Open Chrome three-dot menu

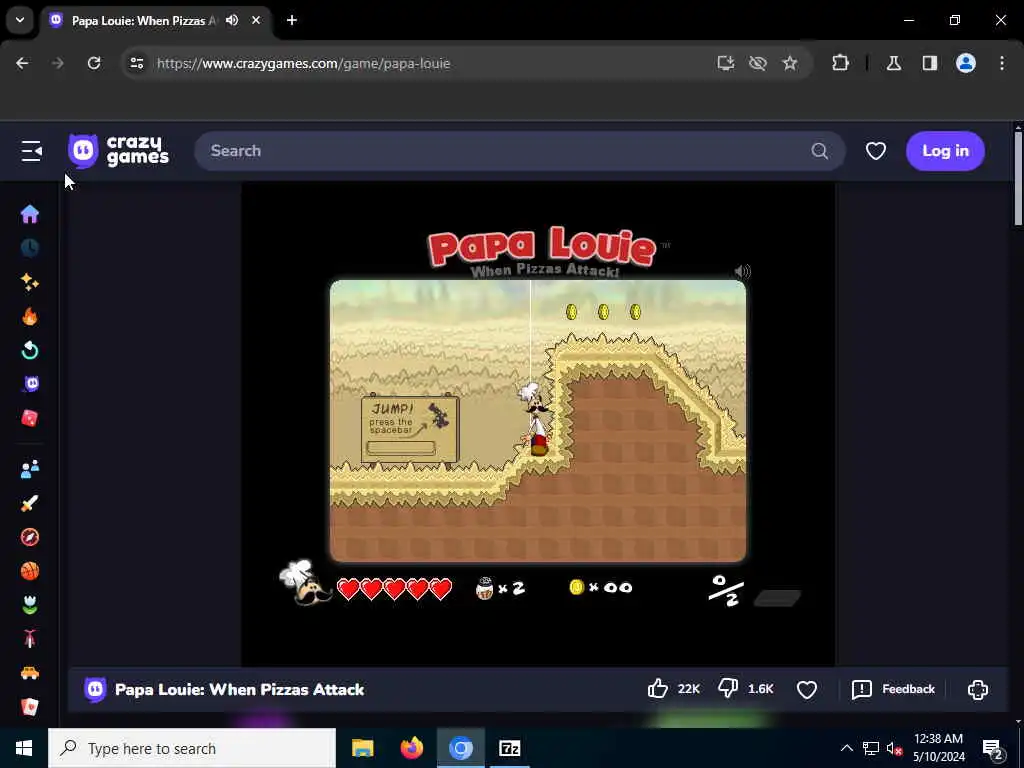click(1002, 63)
